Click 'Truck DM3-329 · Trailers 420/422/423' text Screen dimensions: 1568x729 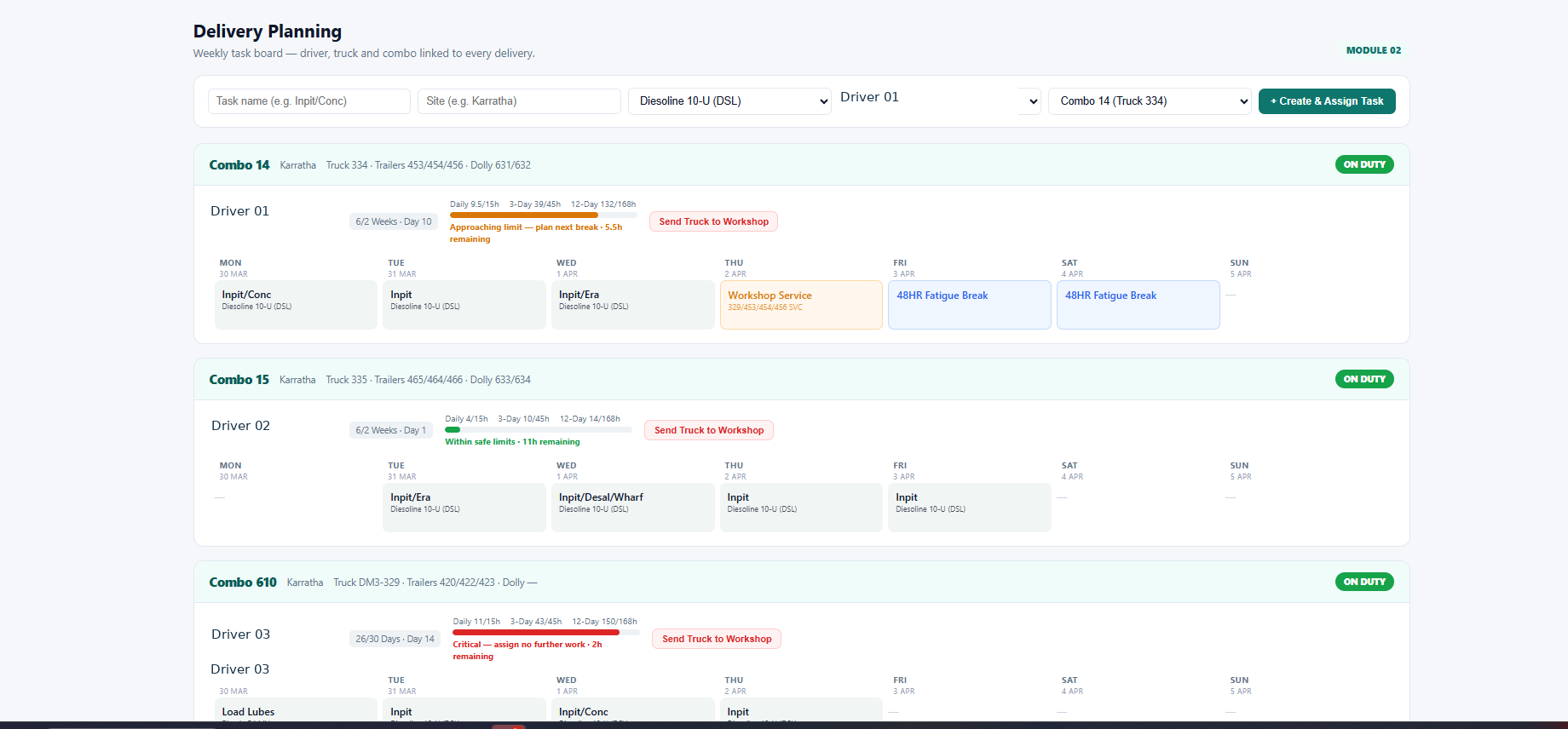(x=414, y=583)
